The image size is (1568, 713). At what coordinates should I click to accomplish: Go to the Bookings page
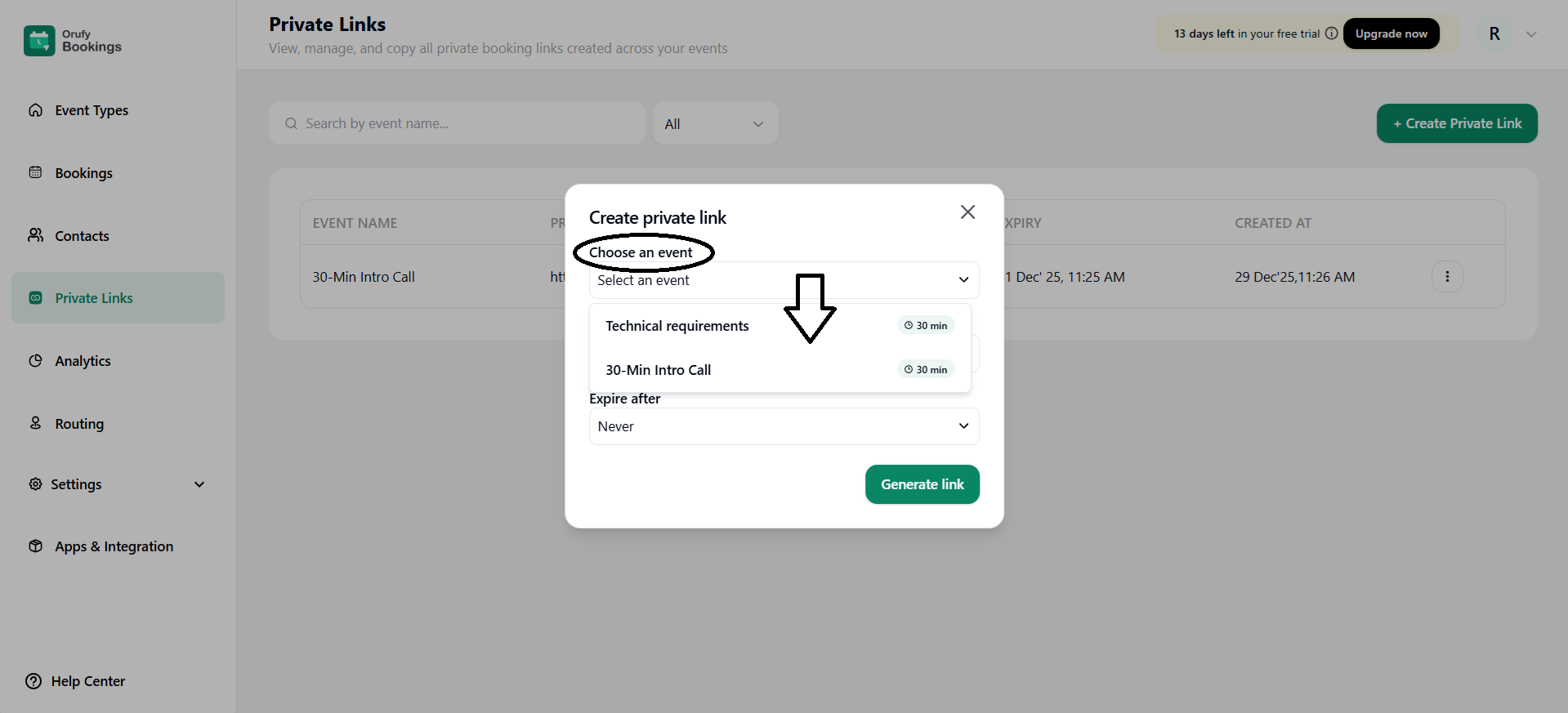click(83, 173)
